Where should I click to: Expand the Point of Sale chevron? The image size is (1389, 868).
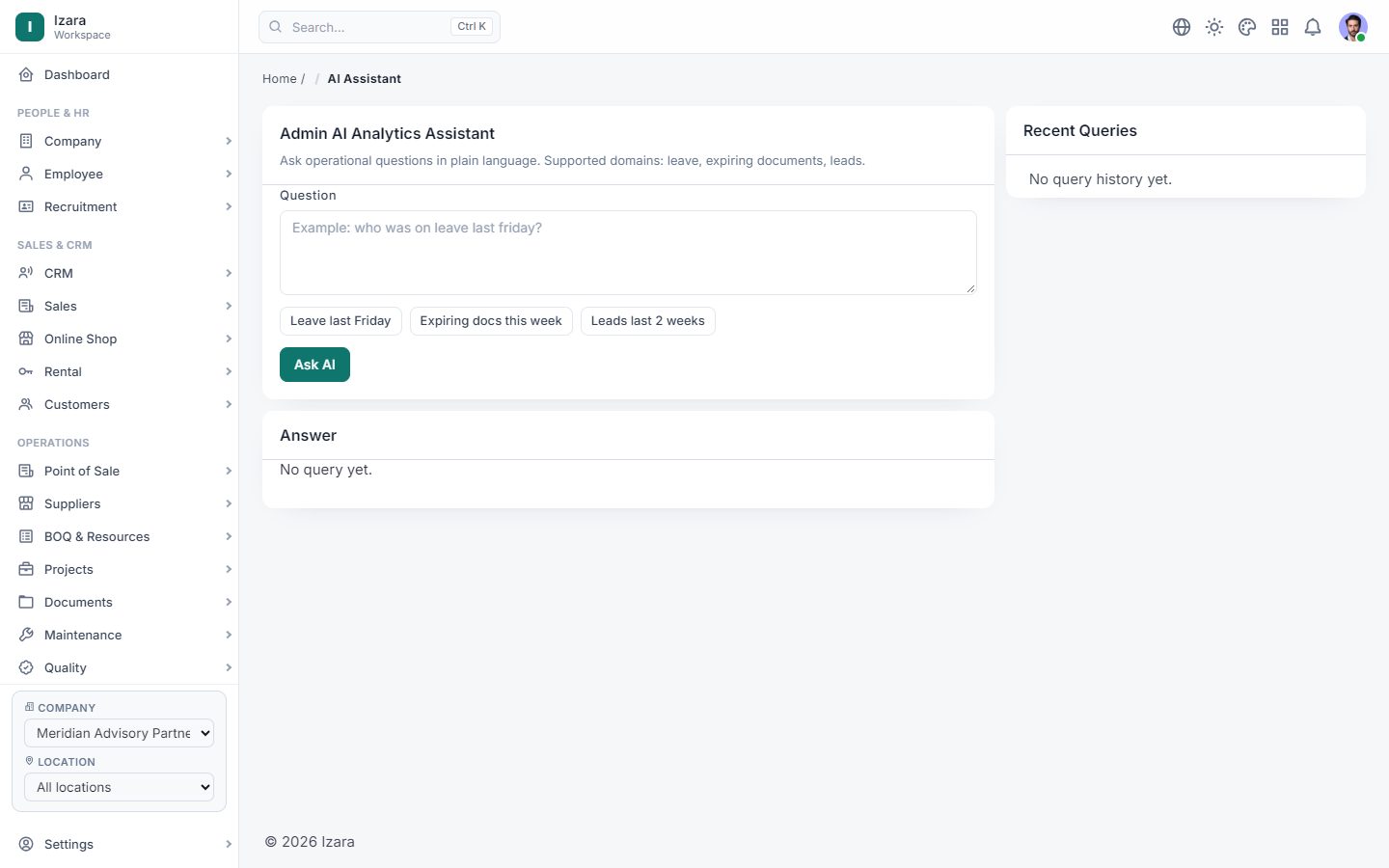pyautogui.click(x=229, y=471)
